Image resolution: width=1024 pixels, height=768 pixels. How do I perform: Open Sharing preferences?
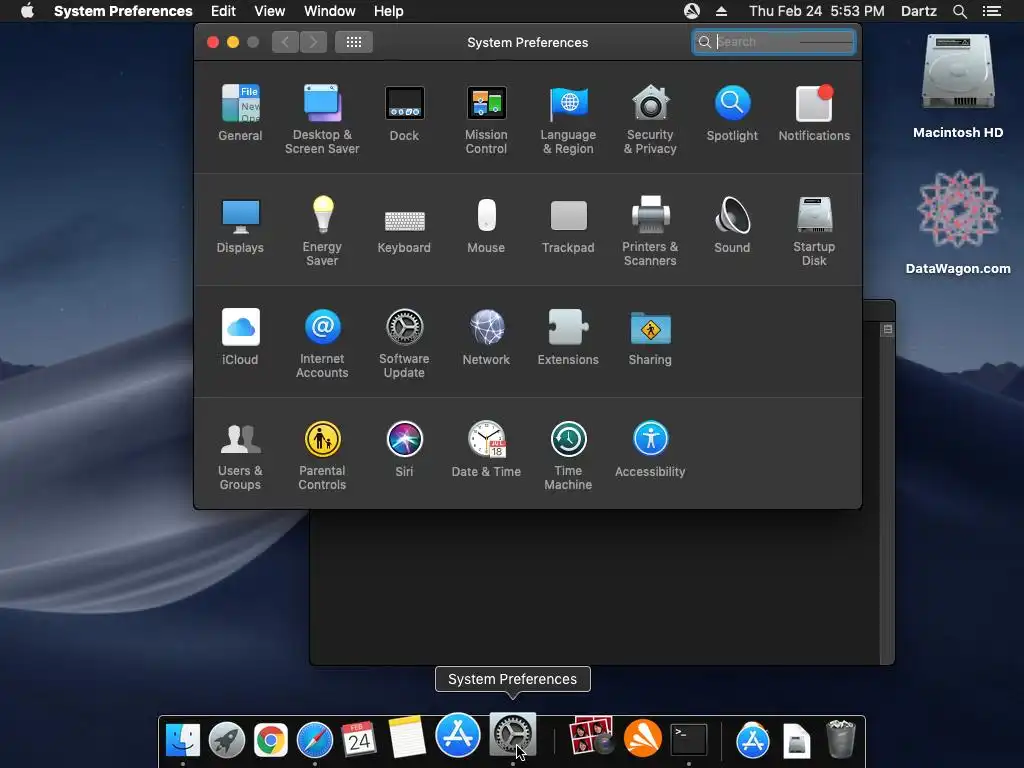coord(650,337)
